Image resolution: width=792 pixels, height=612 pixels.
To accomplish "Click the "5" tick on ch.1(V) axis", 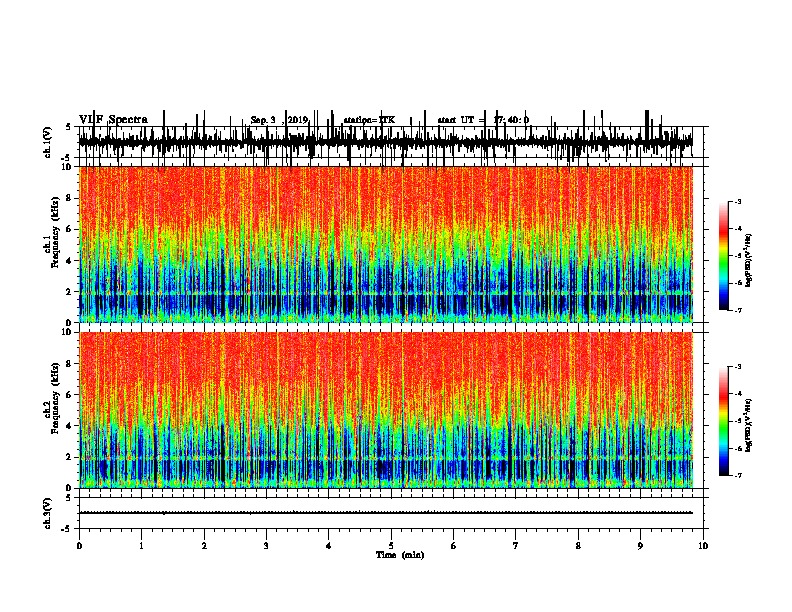I will [69, 127].
